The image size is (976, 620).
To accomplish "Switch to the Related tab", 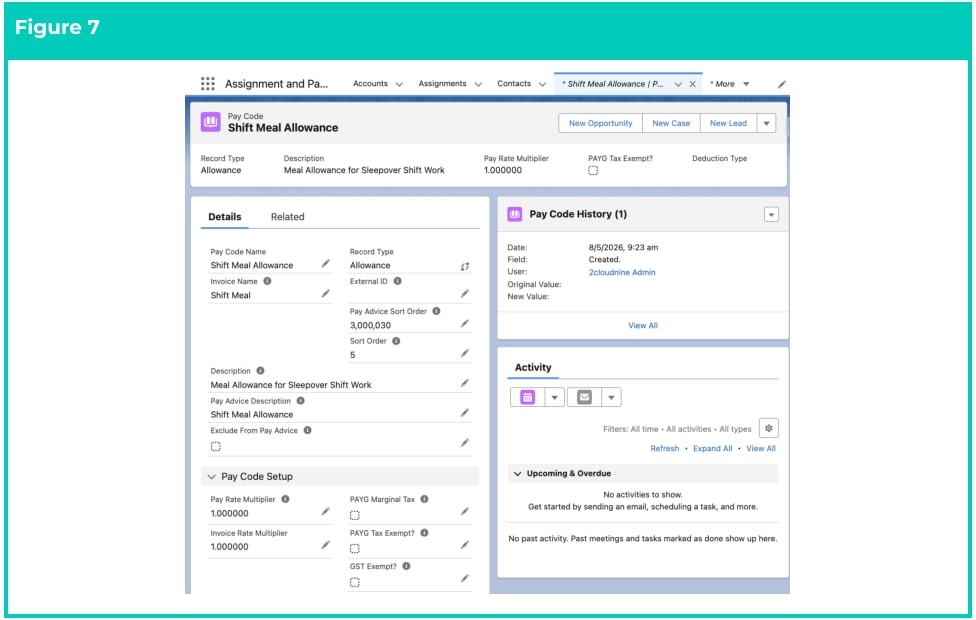I will [288, 217].
